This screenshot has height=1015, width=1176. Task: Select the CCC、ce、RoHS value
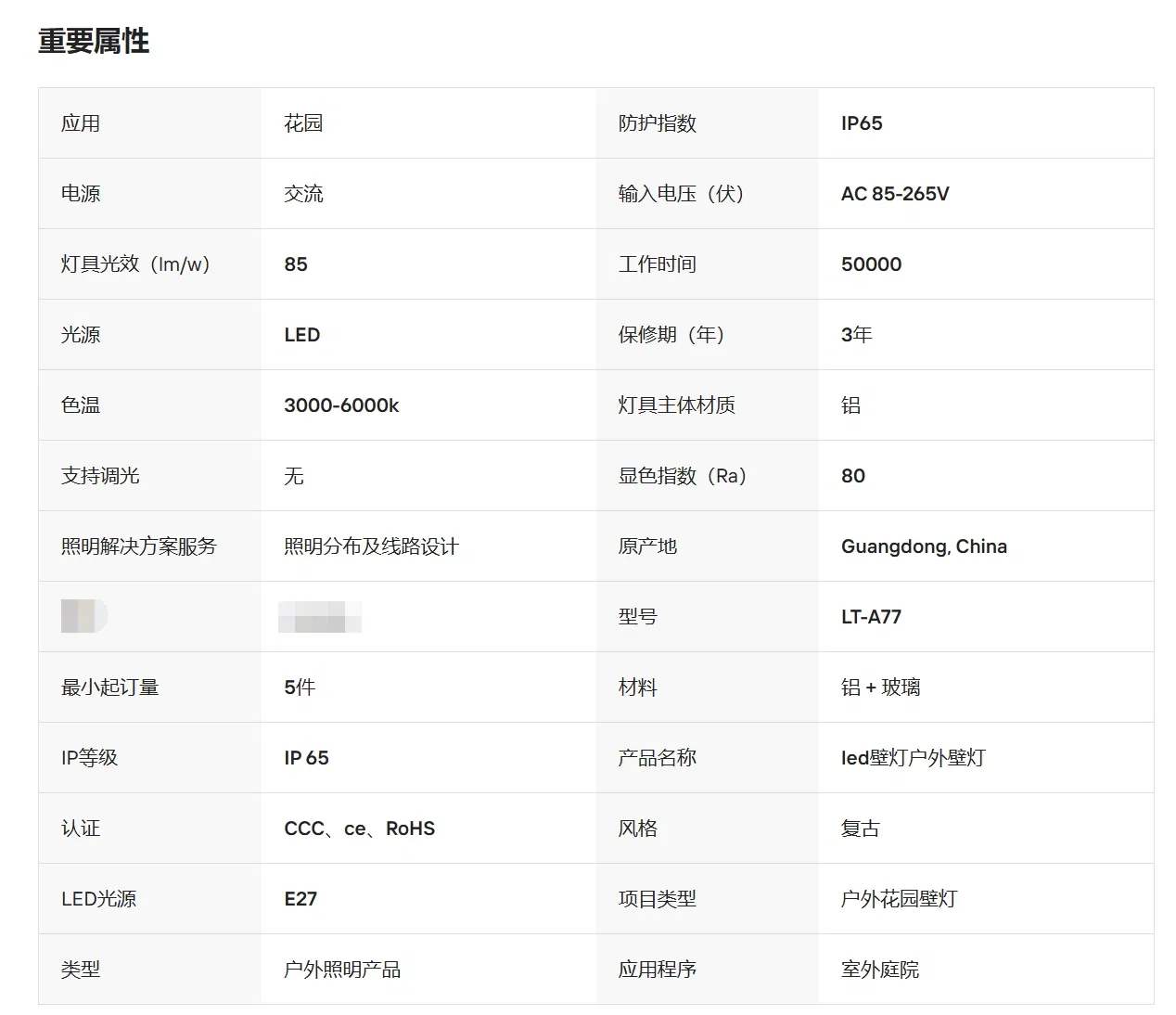(360, 829)
